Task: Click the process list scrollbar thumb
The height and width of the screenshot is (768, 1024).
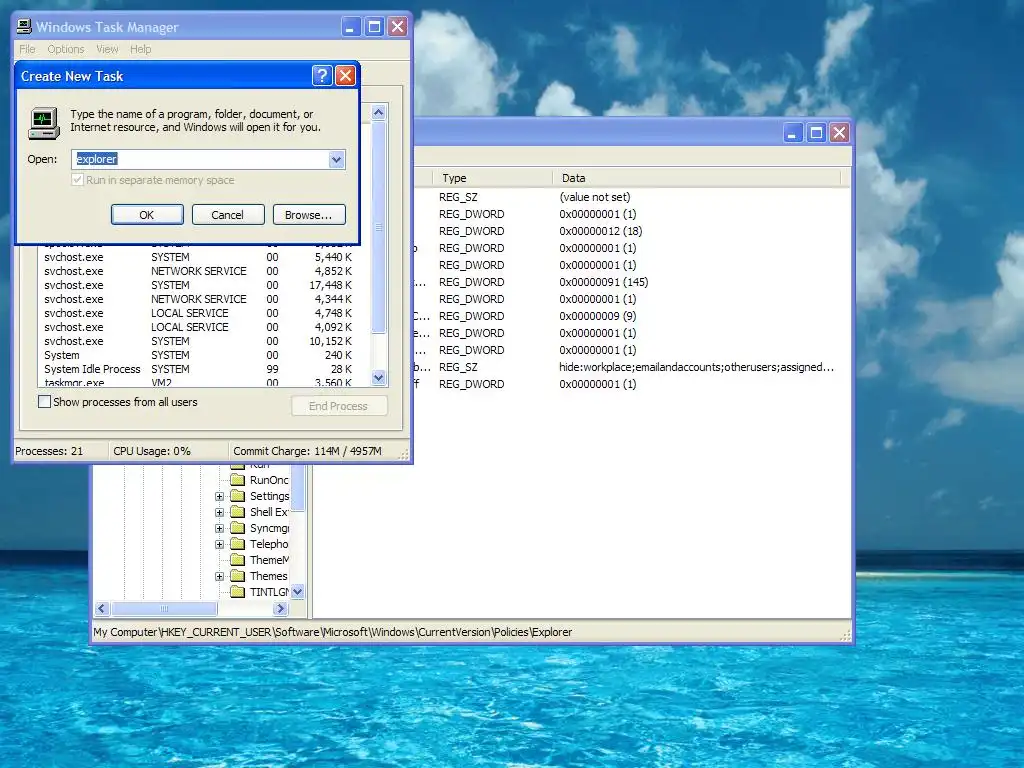Action: tap(379, 227)
